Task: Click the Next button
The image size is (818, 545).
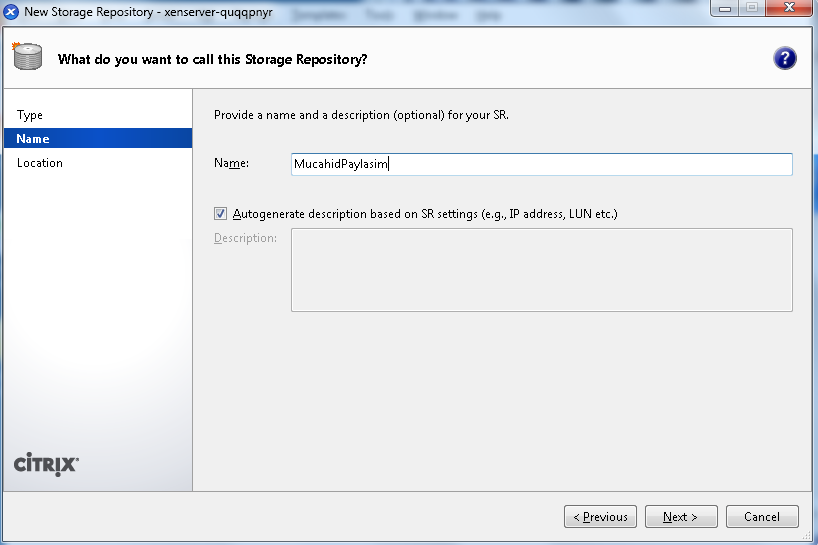Action: pyautogui.click(x=681, y=516)
